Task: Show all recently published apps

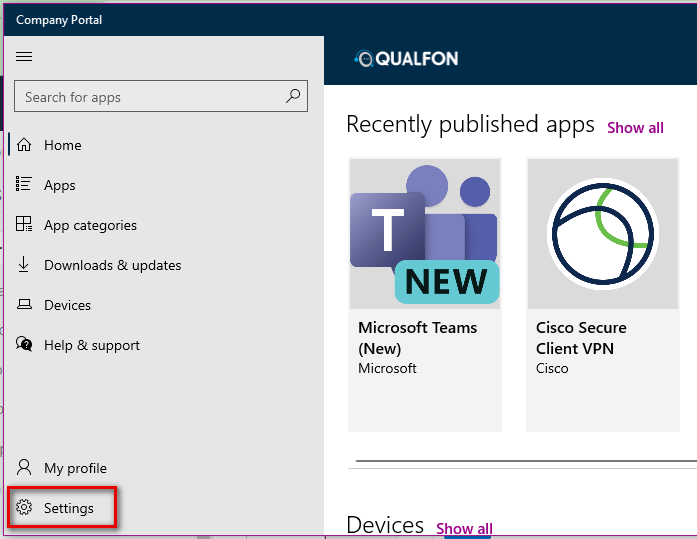Action: 635,128
